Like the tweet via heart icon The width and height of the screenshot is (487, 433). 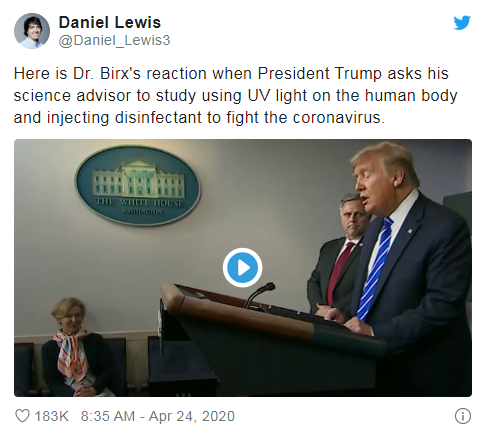click(22, 416)
